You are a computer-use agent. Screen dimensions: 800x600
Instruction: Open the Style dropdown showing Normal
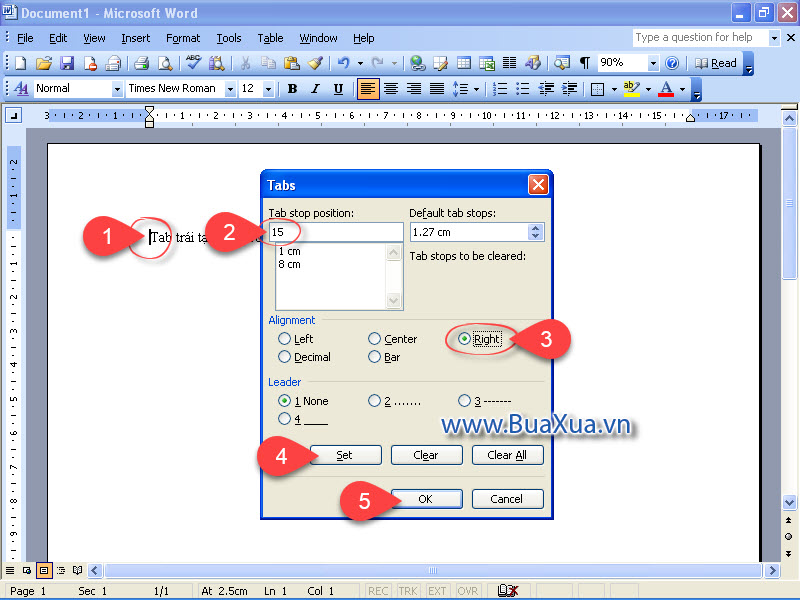pyautogui.click(x=117, y=89)
